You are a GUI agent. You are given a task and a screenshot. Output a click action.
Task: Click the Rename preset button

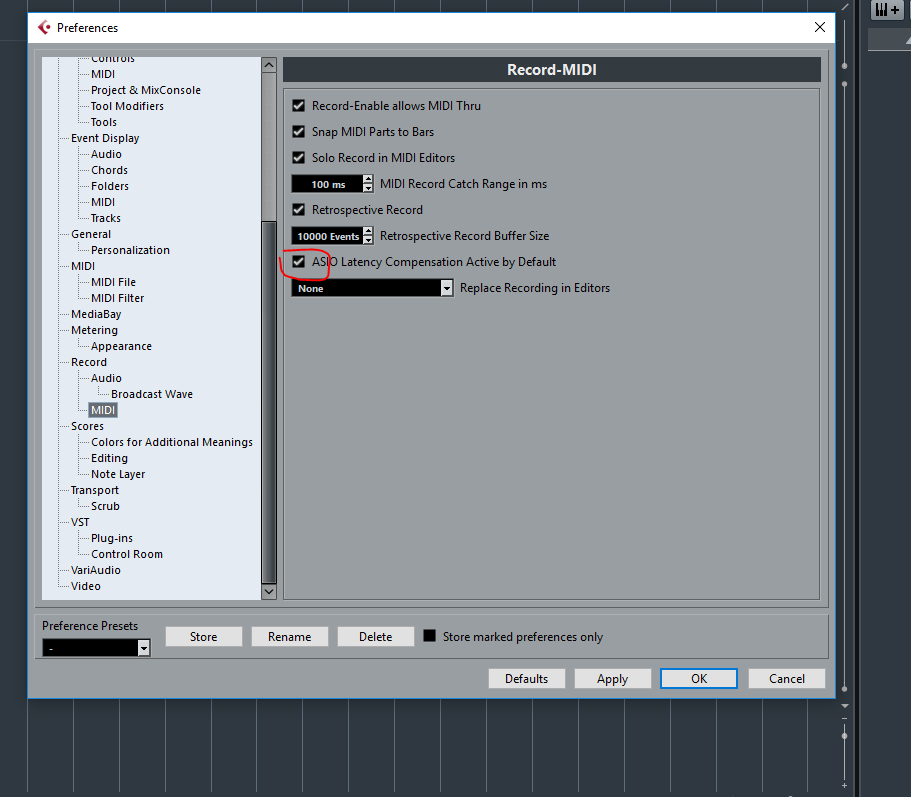click(289, 637)
